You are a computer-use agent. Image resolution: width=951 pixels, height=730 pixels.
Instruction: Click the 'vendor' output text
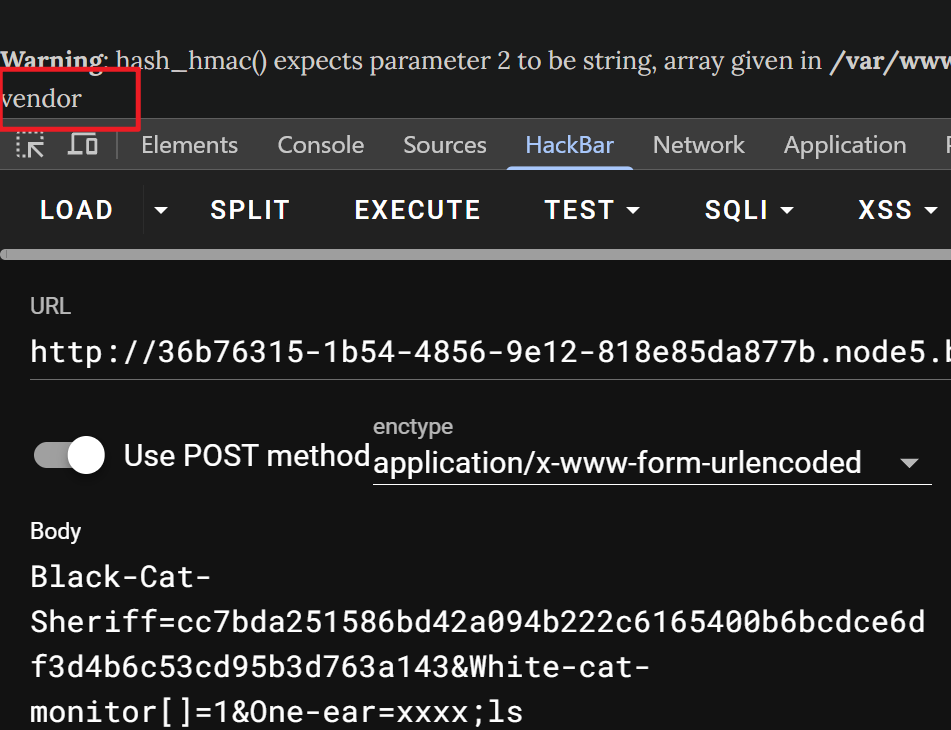coord(41,98)
